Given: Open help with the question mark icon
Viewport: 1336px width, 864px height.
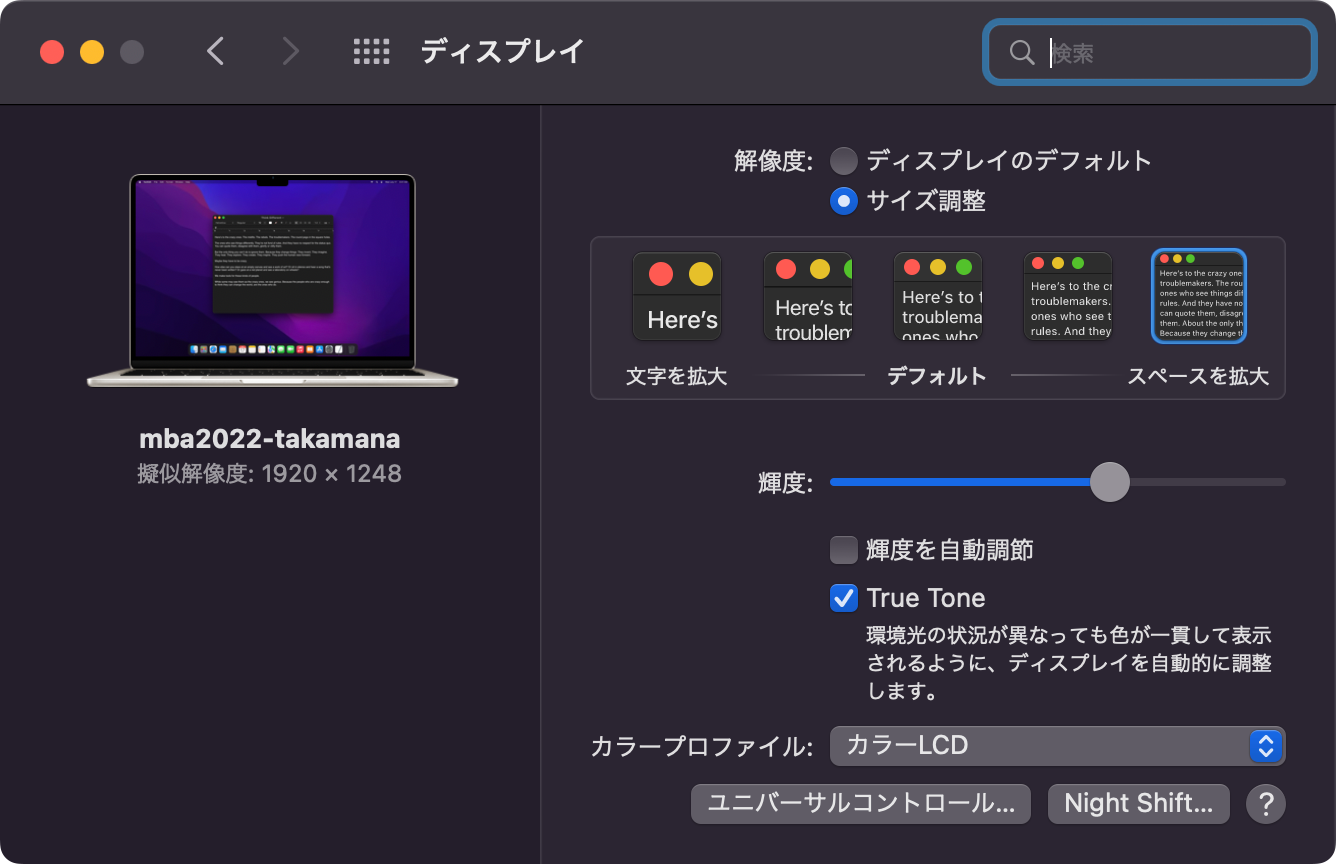Looking at the screenshot, I should (x=1265, y=803).
